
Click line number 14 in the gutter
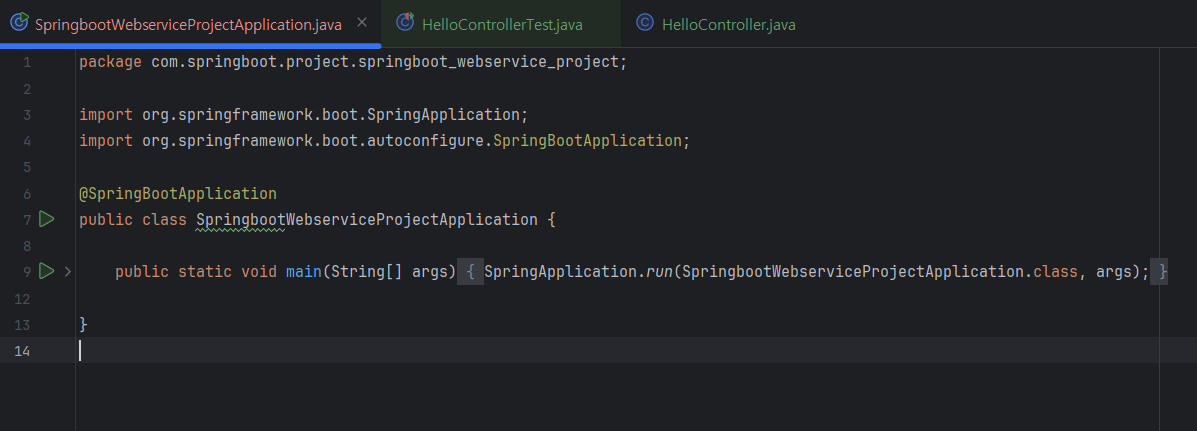point(22,351)
